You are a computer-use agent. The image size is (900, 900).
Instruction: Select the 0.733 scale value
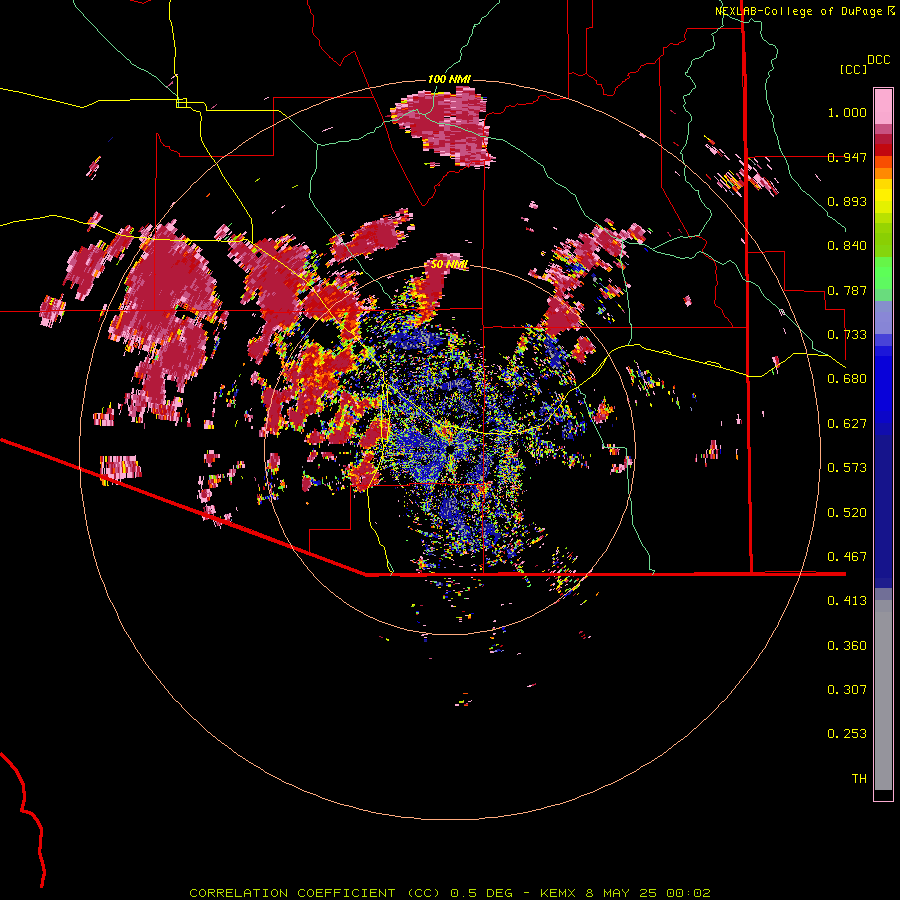point(847,335)
